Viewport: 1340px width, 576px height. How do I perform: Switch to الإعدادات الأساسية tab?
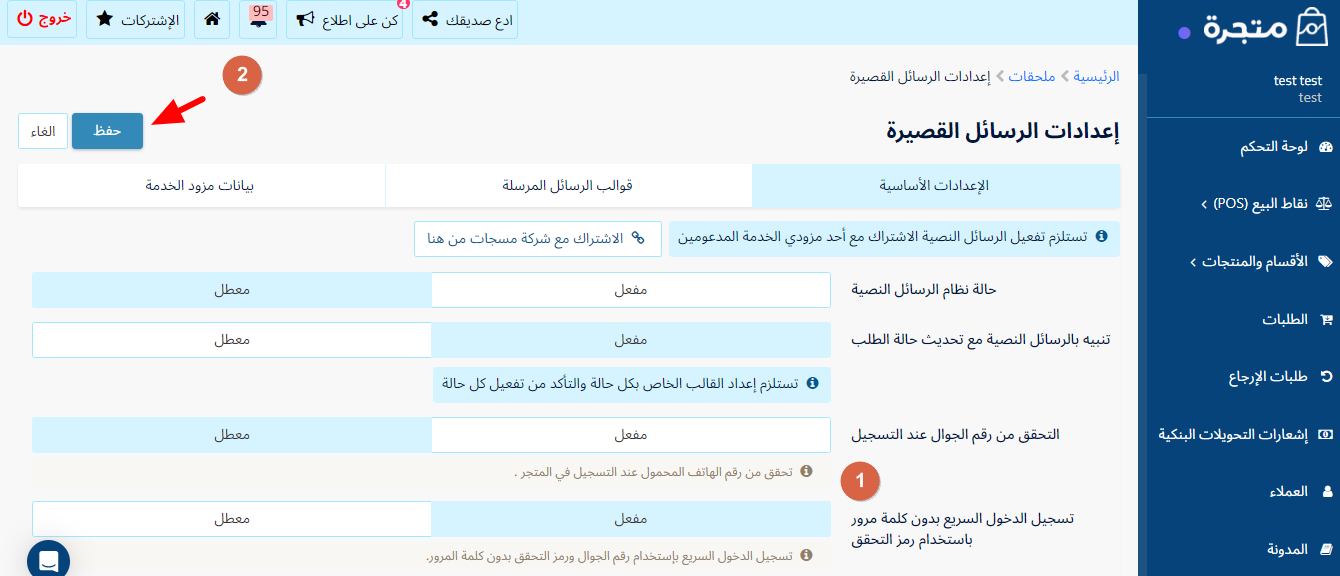click(935, 186)
